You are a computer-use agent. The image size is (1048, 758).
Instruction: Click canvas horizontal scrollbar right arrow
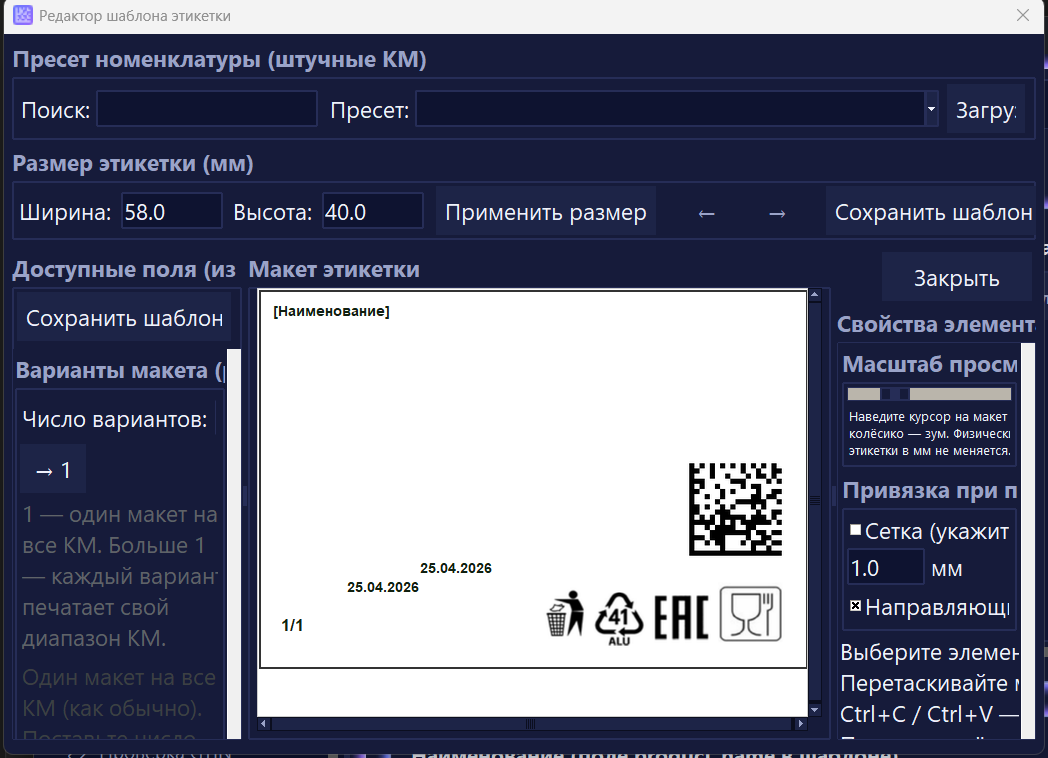800,723
